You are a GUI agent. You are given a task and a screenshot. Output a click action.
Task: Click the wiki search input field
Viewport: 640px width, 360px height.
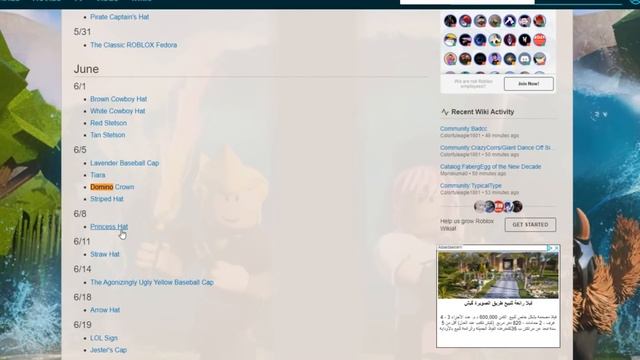[467, 2]
